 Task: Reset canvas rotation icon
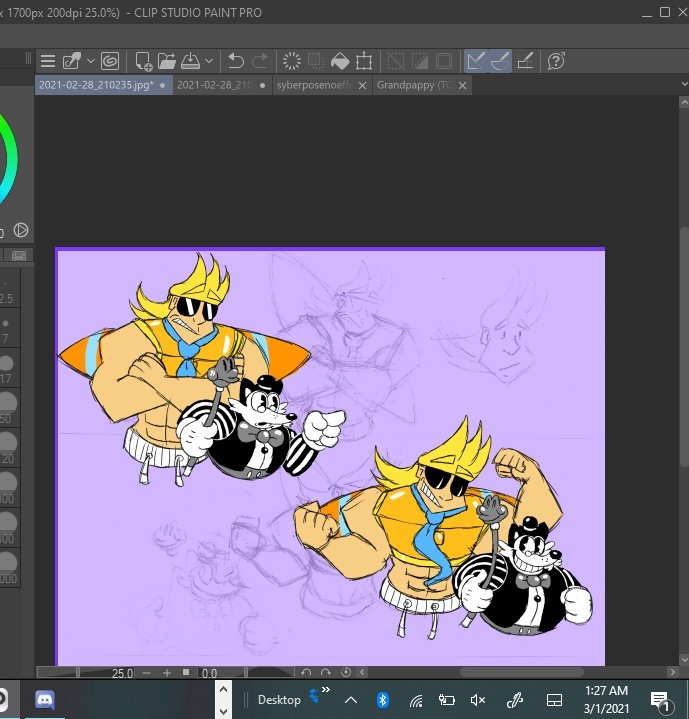click(346, 672)
